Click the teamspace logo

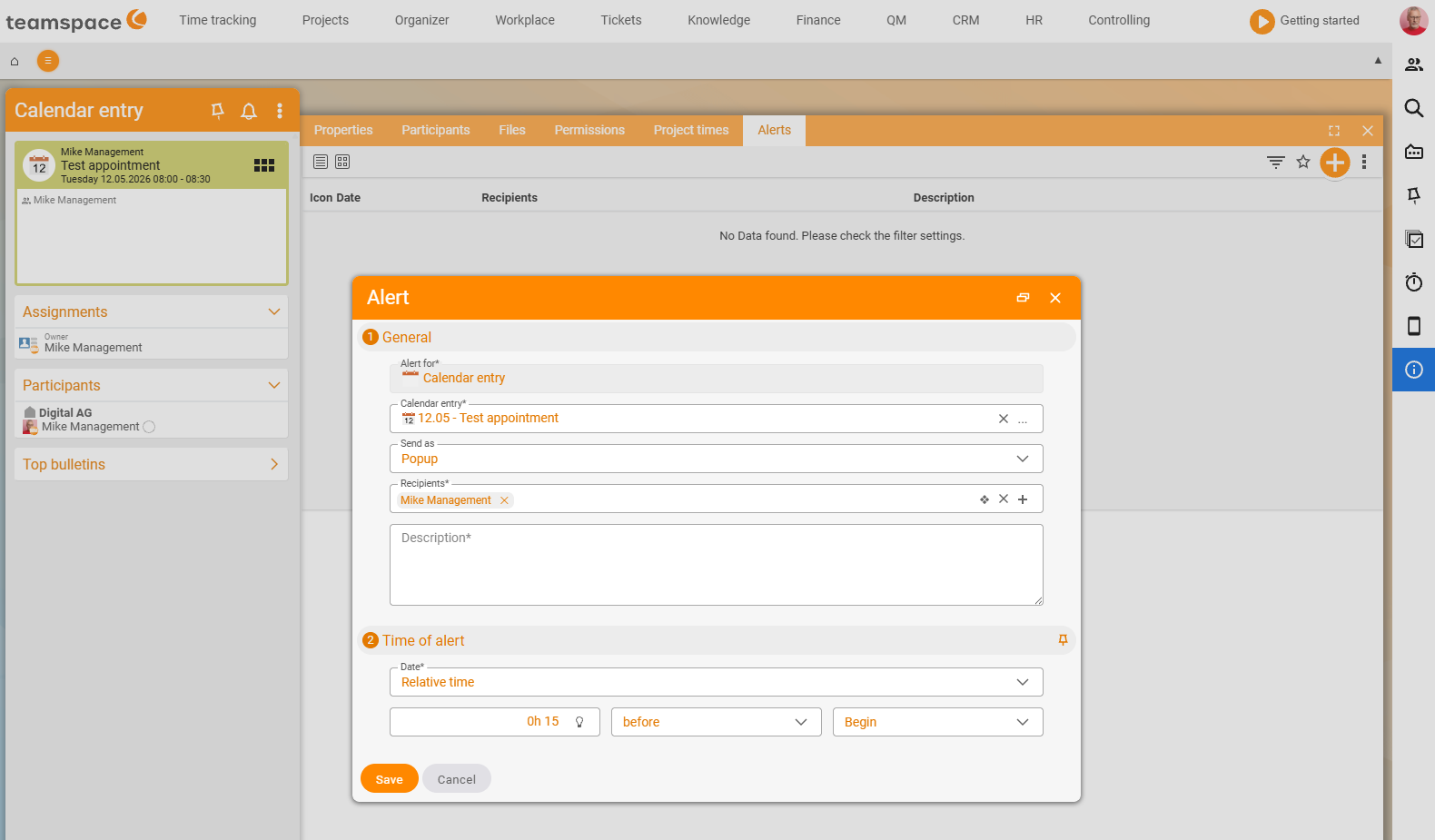(76, 21)
